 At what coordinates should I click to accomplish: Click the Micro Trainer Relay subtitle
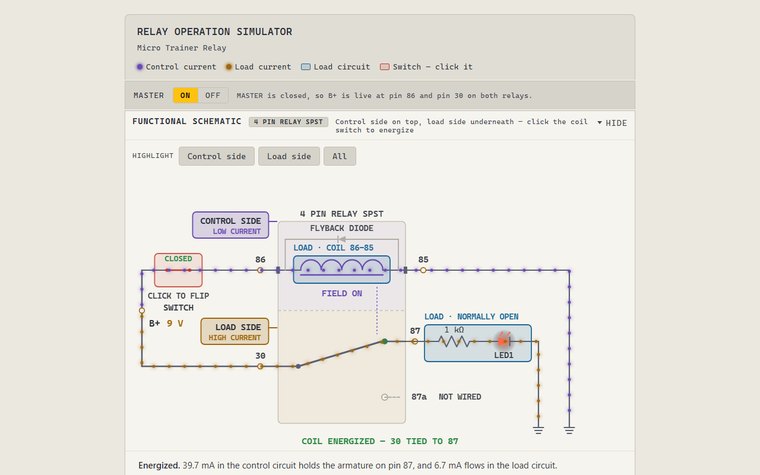tap(181, 48)
